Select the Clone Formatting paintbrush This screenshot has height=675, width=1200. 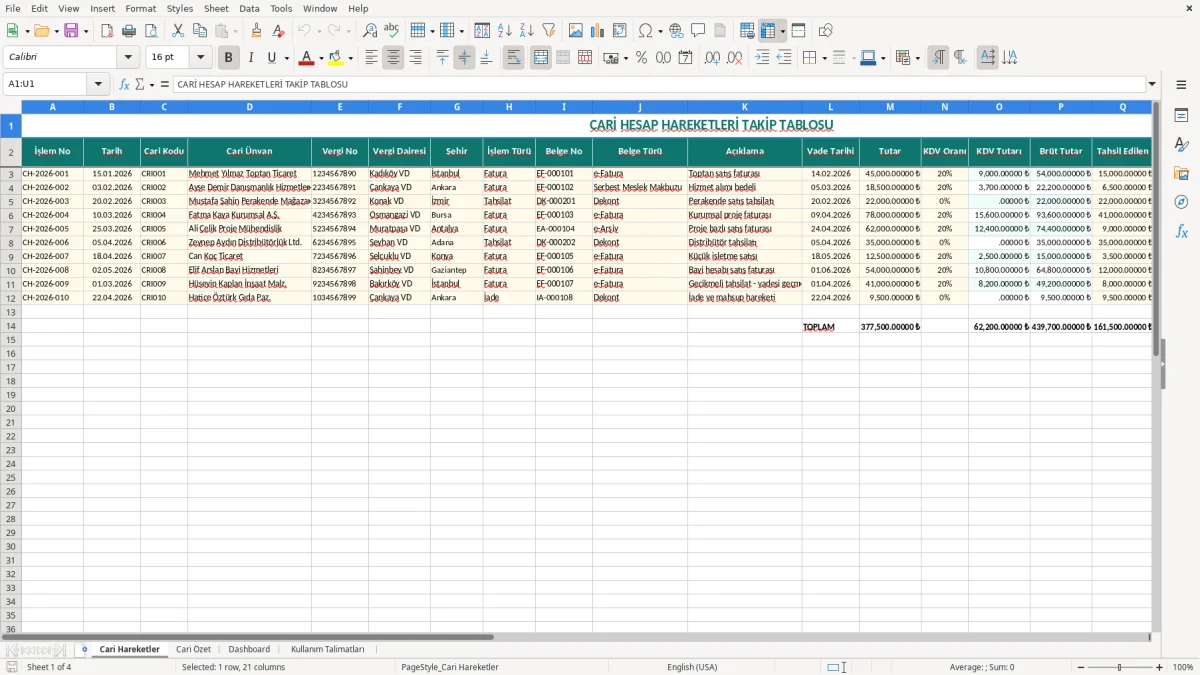[x=257, y=31]
